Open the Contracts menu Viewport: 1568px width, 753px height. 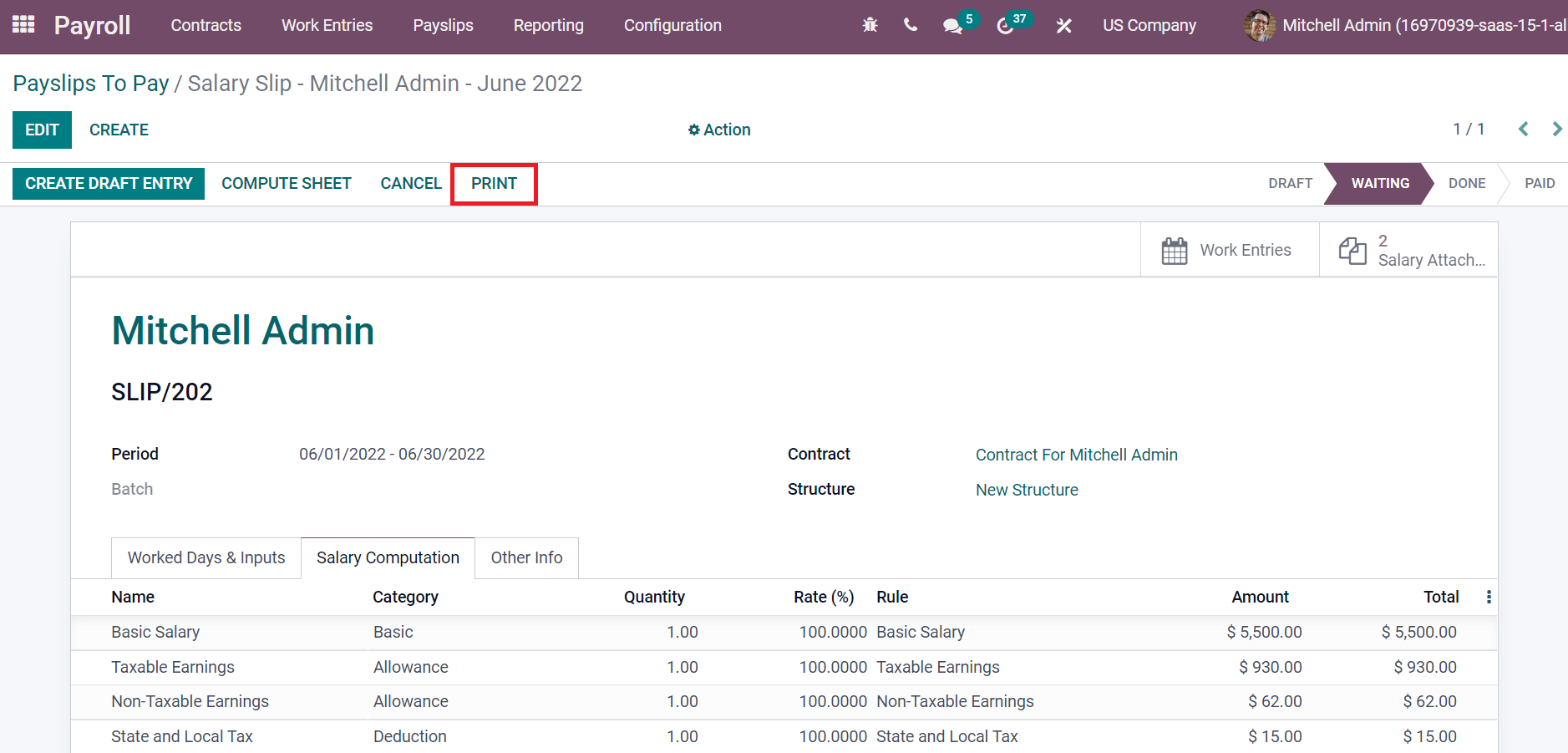coord(206,25)
